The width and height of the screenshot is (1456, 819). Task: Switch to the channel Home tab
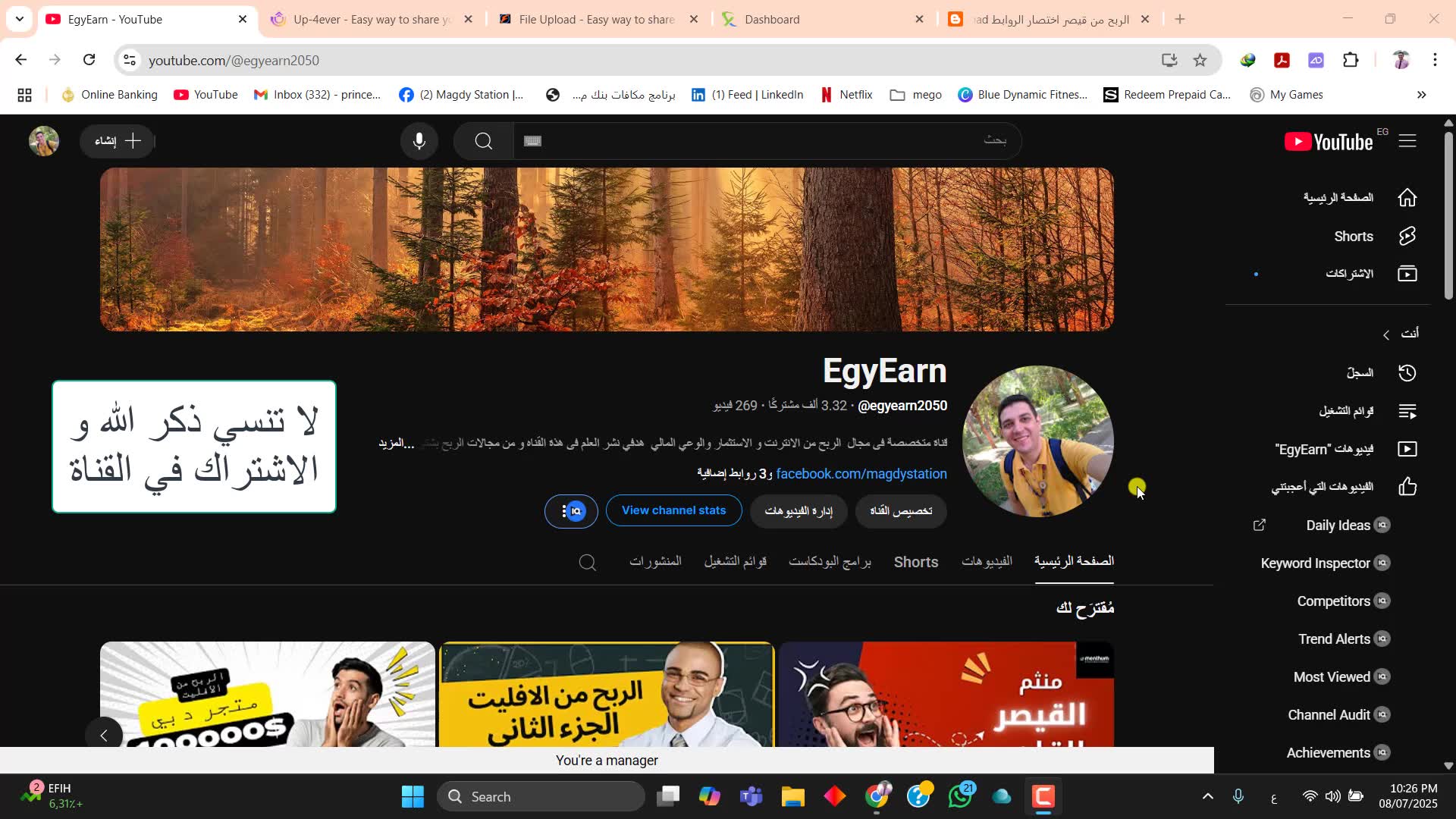click(x=1074, y=561)
